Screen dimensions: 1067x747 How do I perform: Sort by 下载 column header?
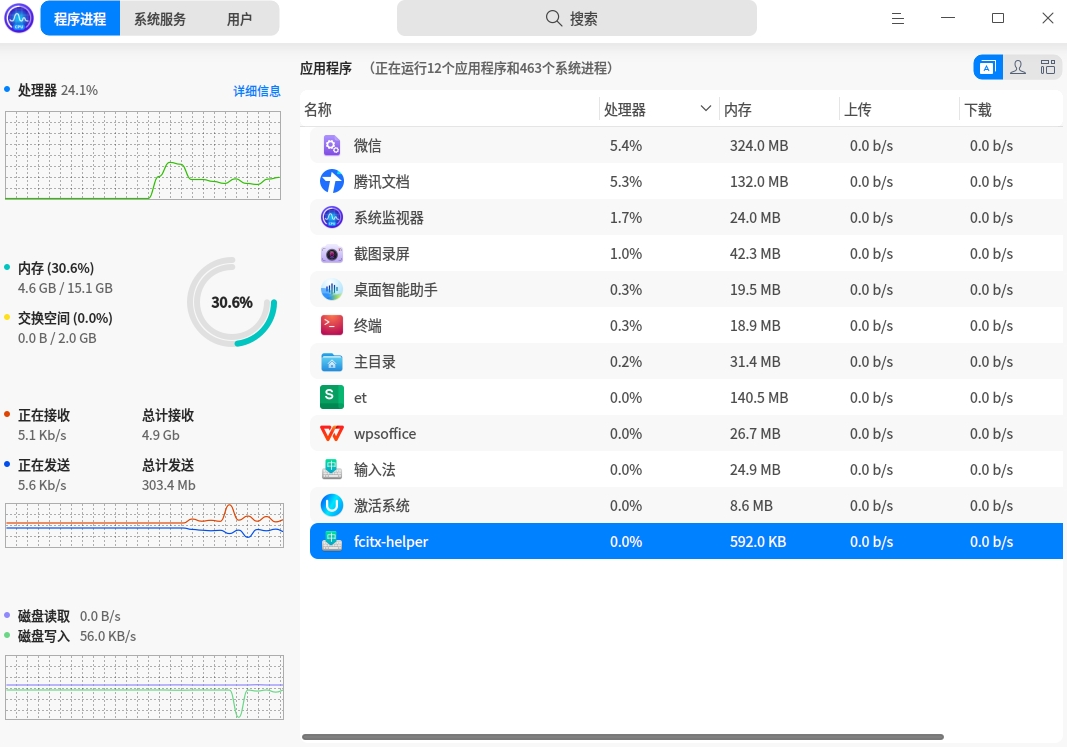[1011, 110]
